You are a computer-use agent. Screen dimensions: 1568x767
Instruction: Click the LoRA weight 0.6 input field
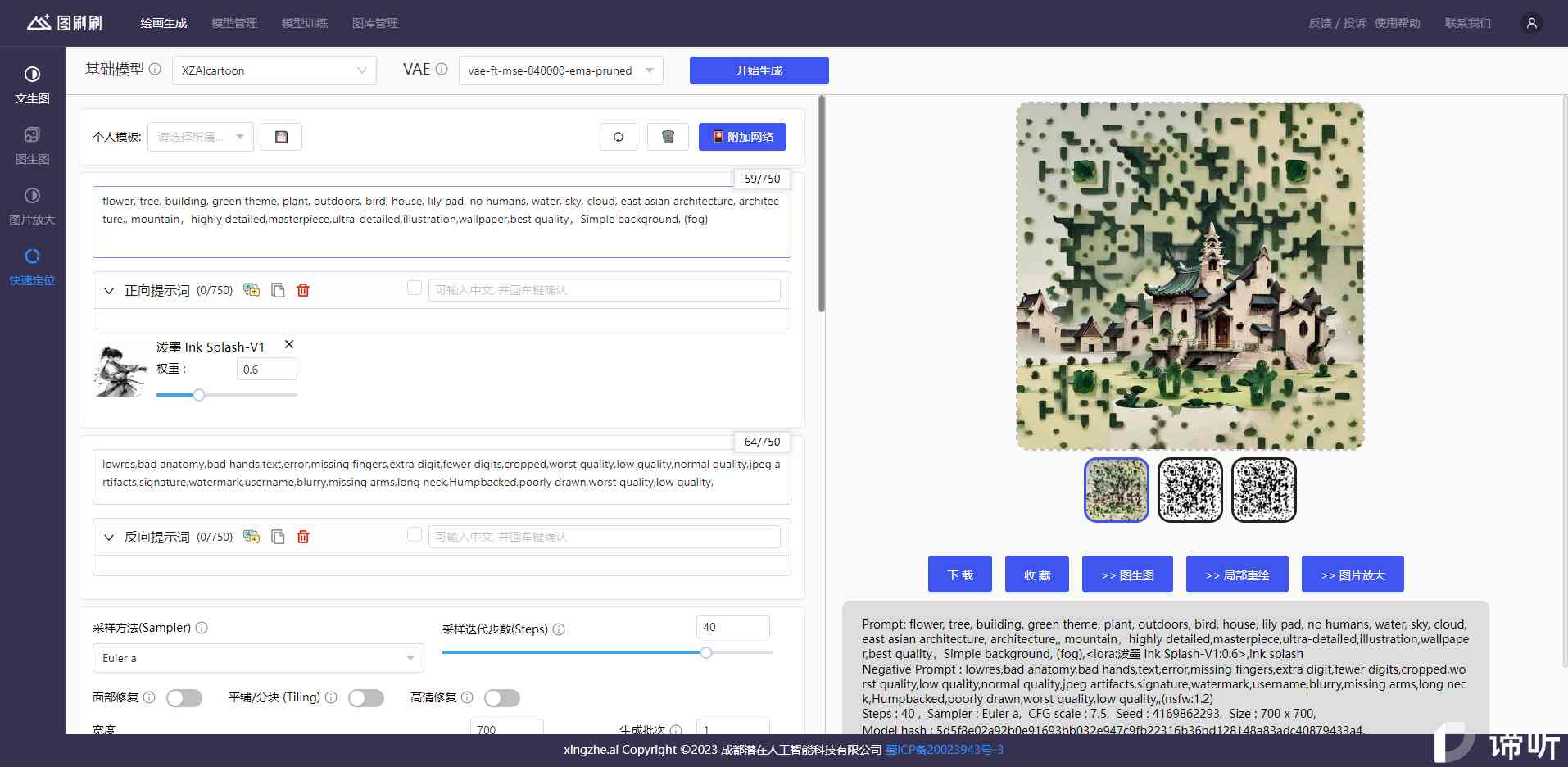pyautogui.click(x=267, y=370)
